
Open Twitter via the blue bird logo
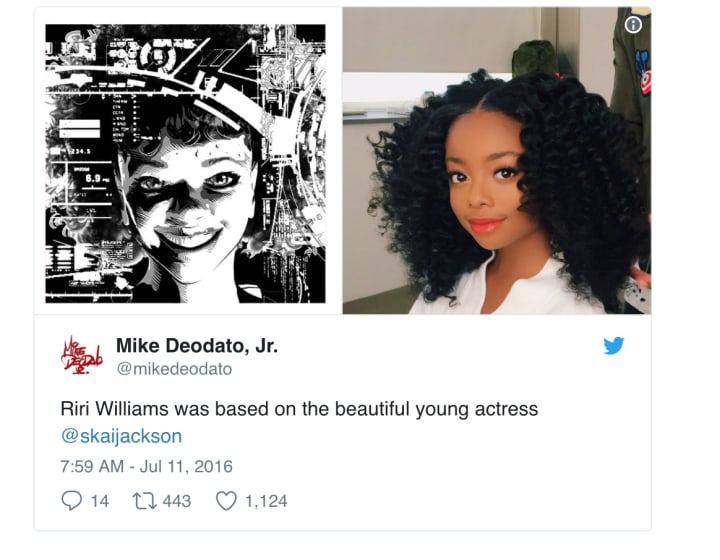[613, 346]
